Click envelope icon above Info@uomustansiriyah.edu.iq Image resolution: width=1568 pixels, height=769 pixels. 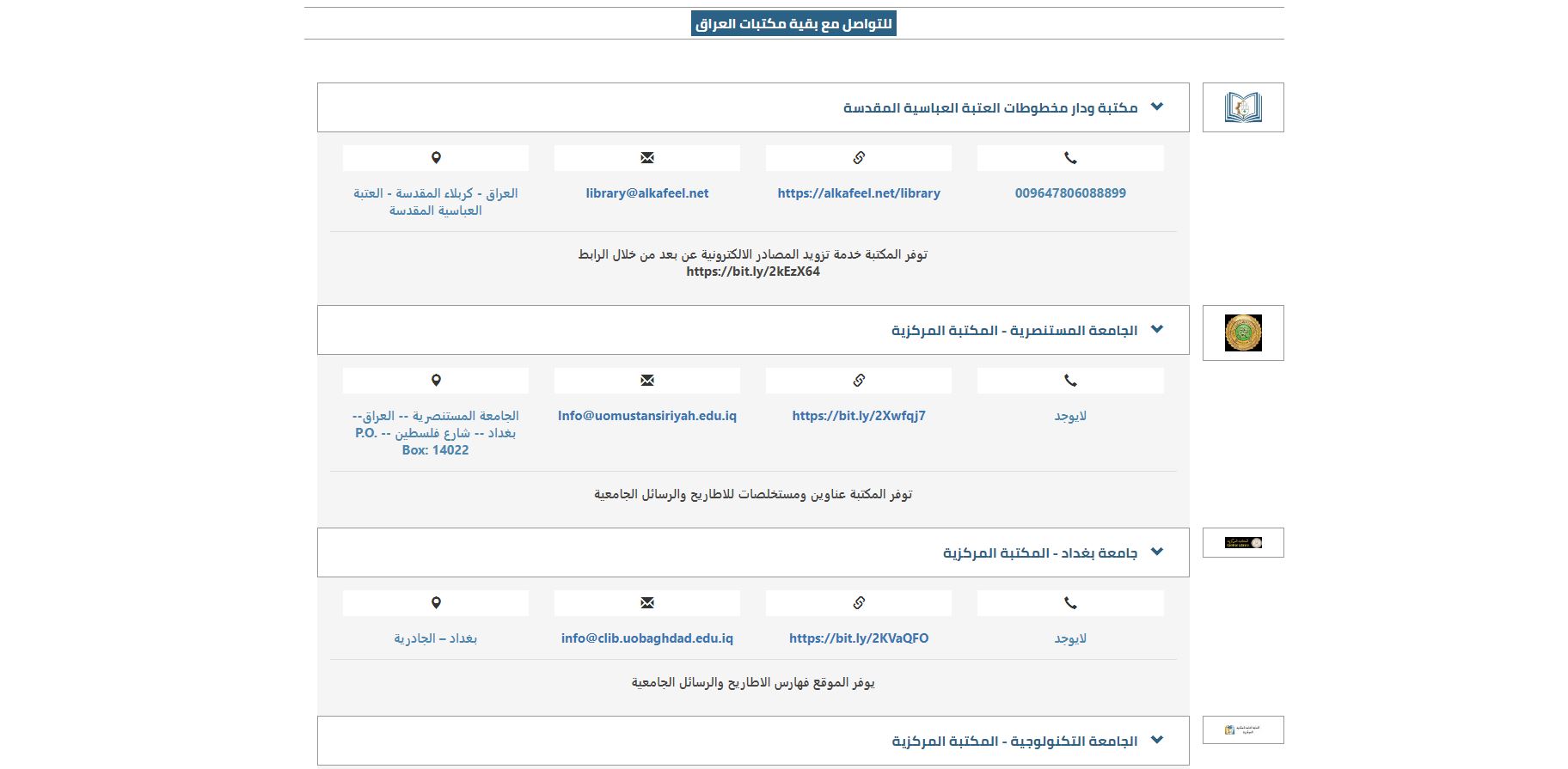647,380
